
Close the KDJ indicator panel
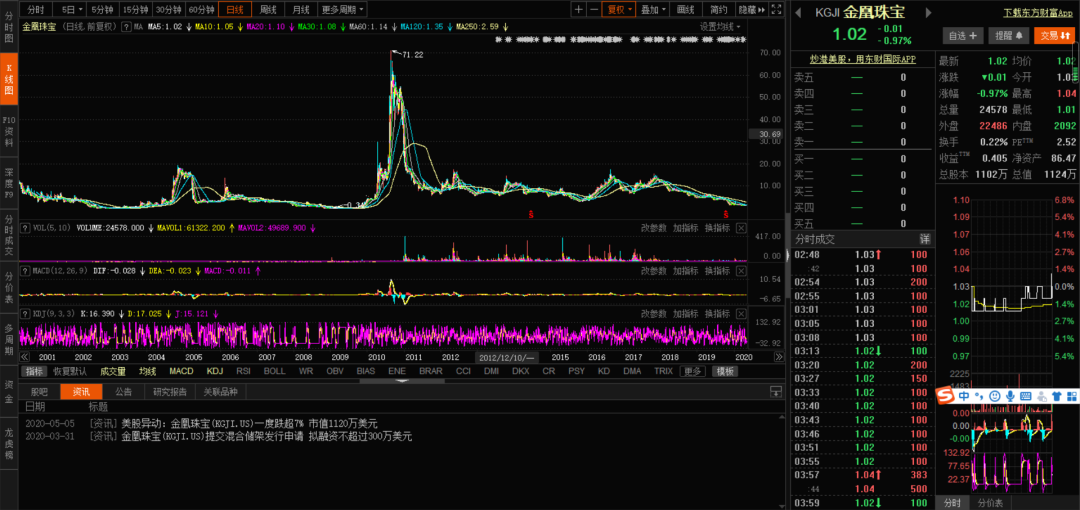pyautogui.click(x=741, y=313)
